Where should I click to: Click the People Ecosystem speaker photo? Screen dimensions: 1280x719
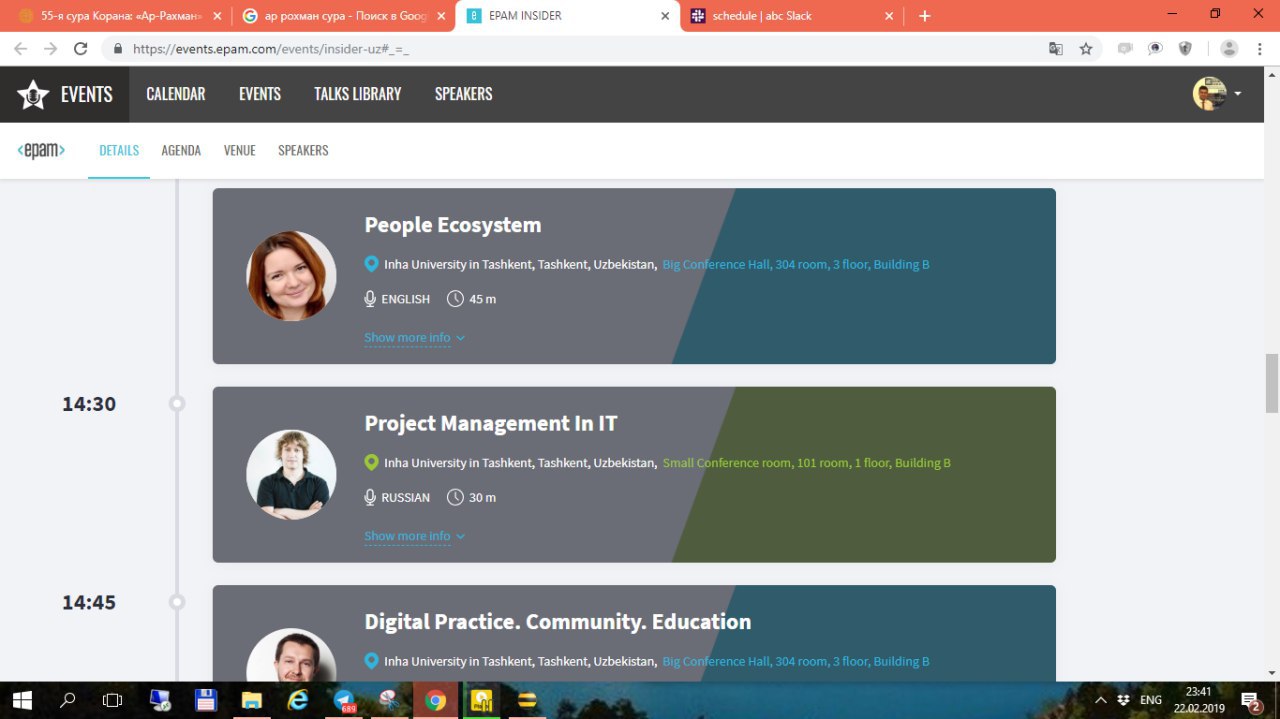coord(291,276)
